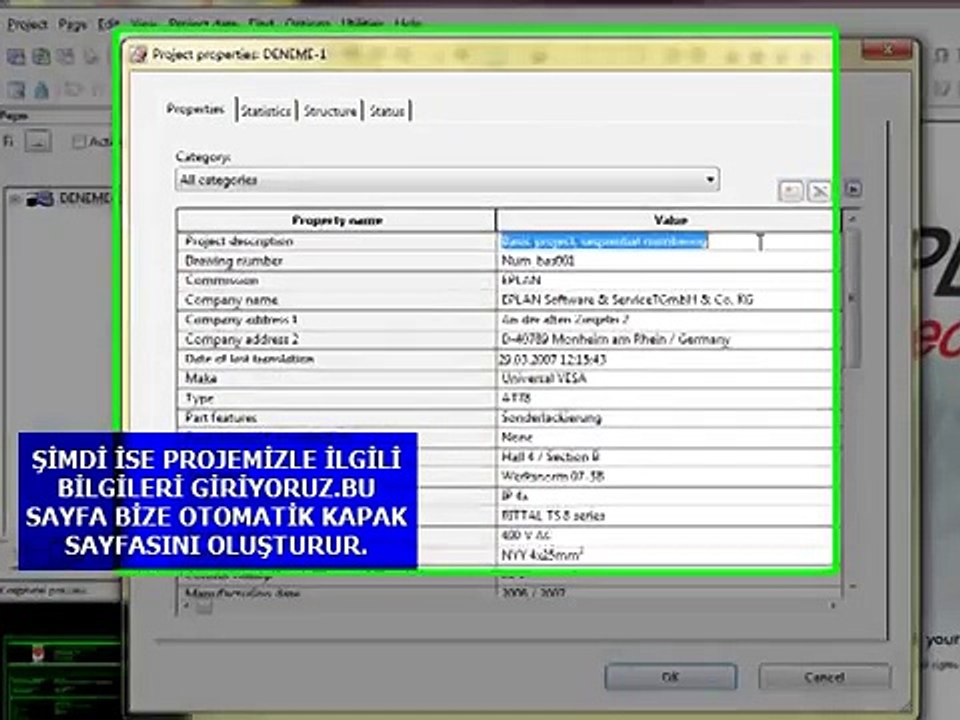Click the 'Part features' property name

221,418
